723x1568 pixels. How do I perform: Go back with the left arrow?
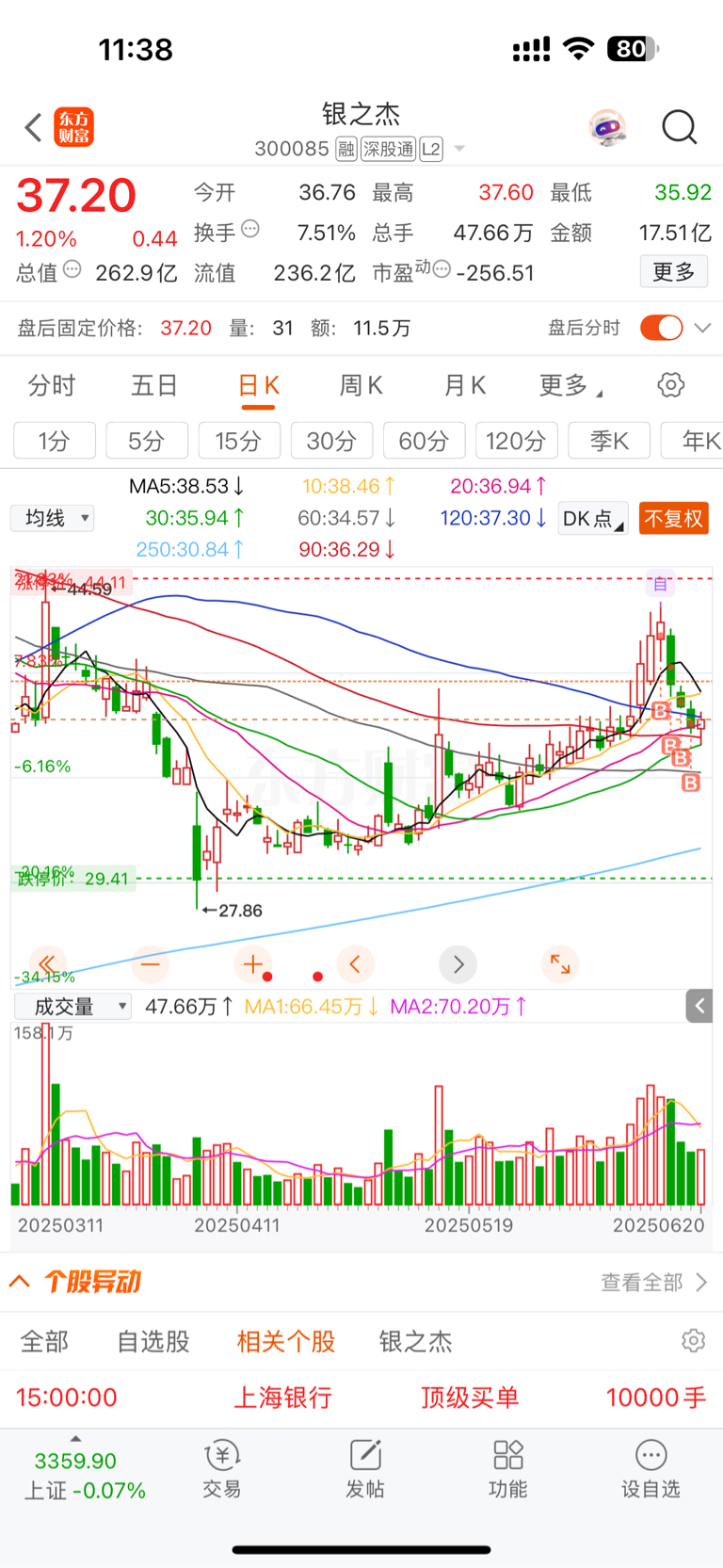(x=33, y=127)
